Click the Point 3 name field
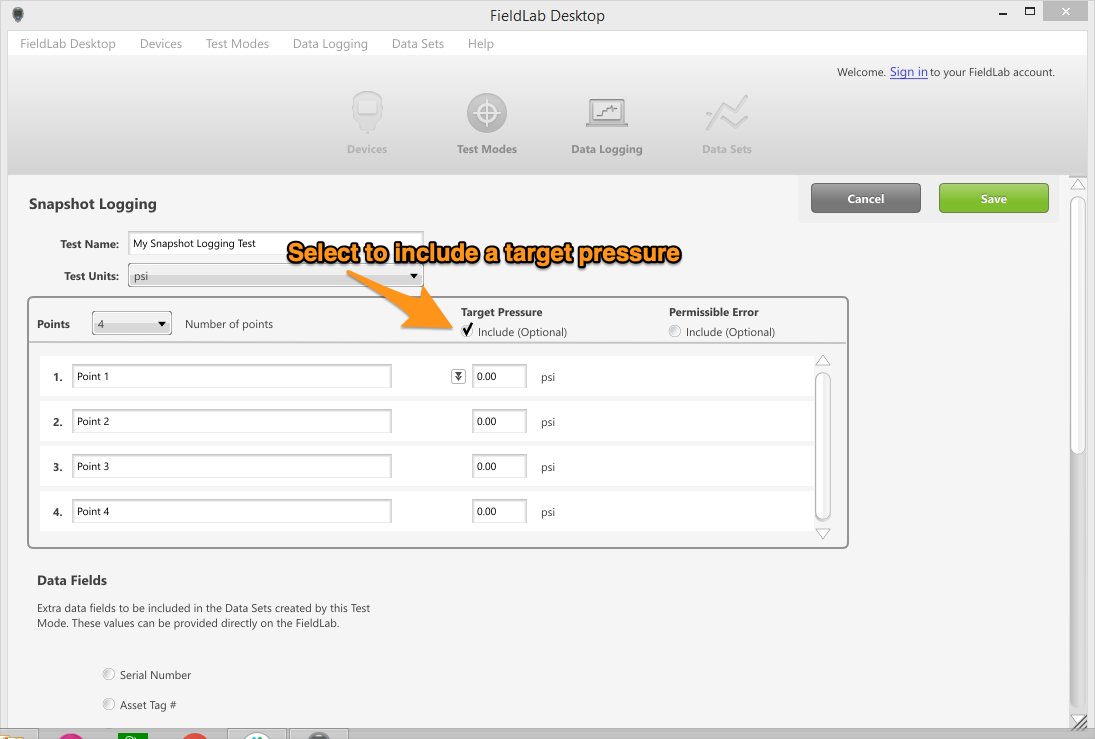1095x739 pixels. (x=232, y=467)
